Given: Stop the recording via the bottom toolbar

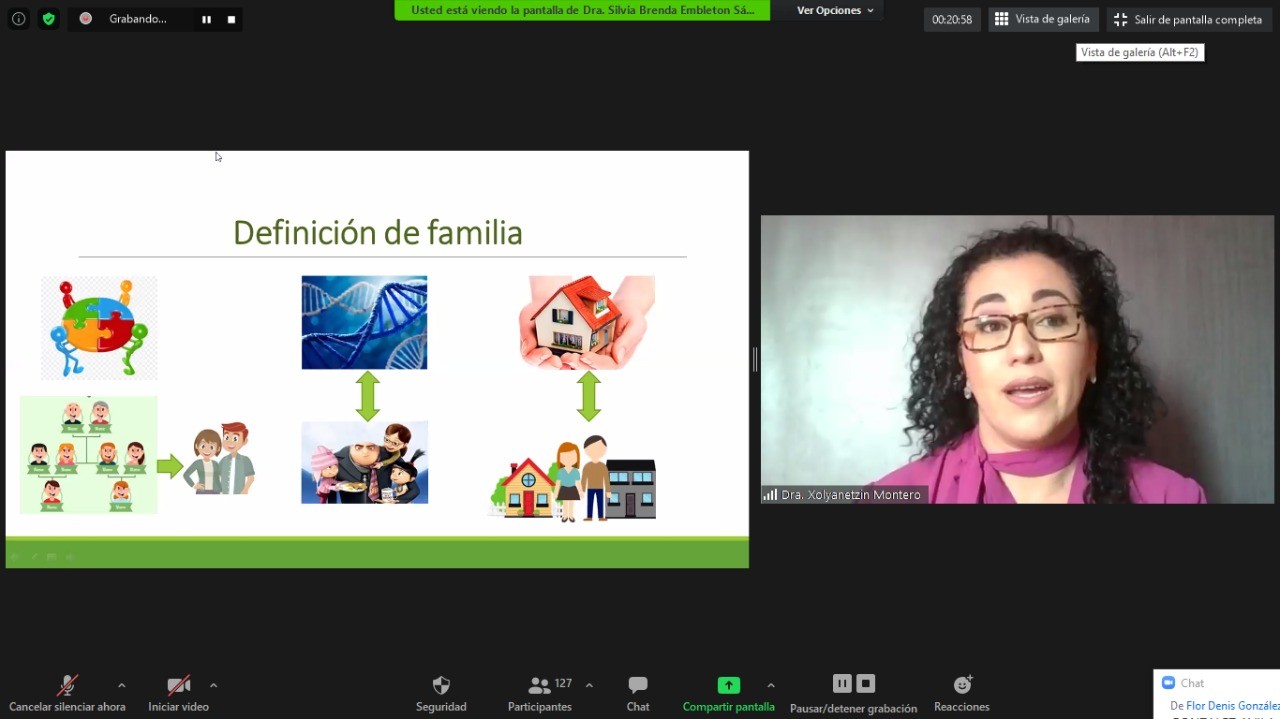Looking at the screenshot, I should tap(865, 683).
